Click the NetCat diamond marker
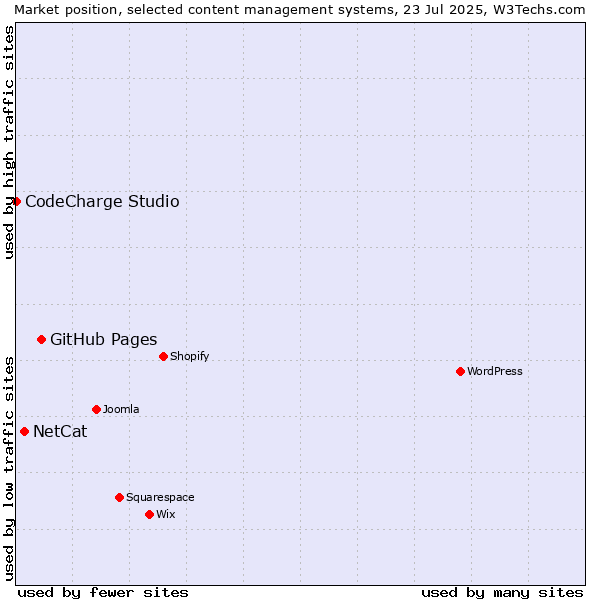This screenshot has width=600, height=600. tap(24, 432)
